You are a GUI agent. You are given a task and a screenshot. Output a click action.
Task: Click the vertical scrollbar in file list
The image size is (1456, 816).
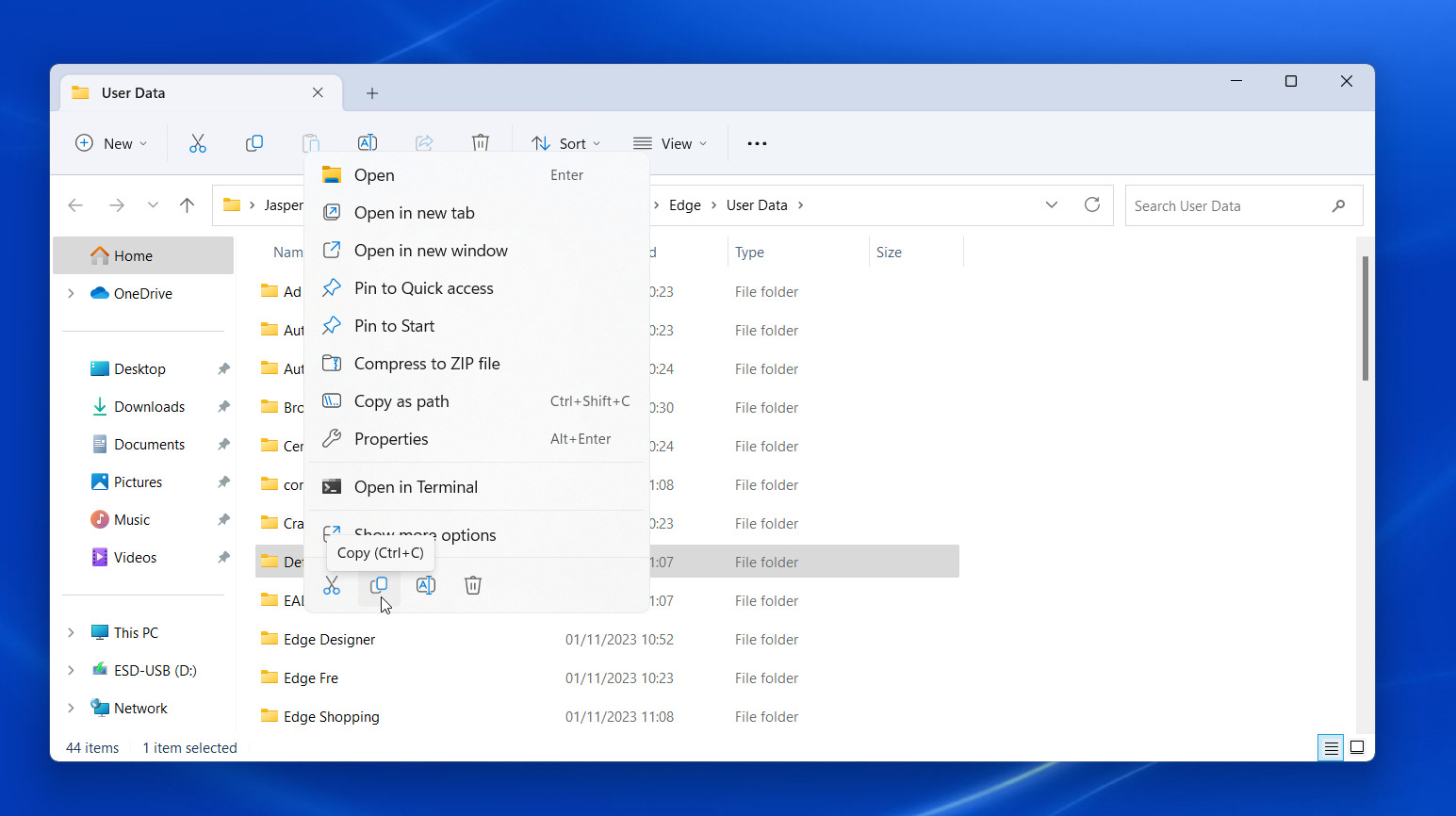pos(1365,320)
